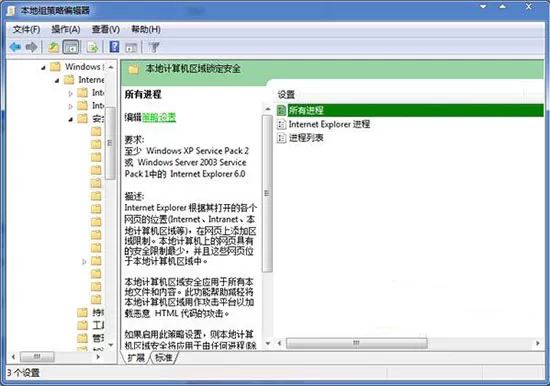Collapse the Interne tree node
The image size is (550, 386).
pos(57,81)
